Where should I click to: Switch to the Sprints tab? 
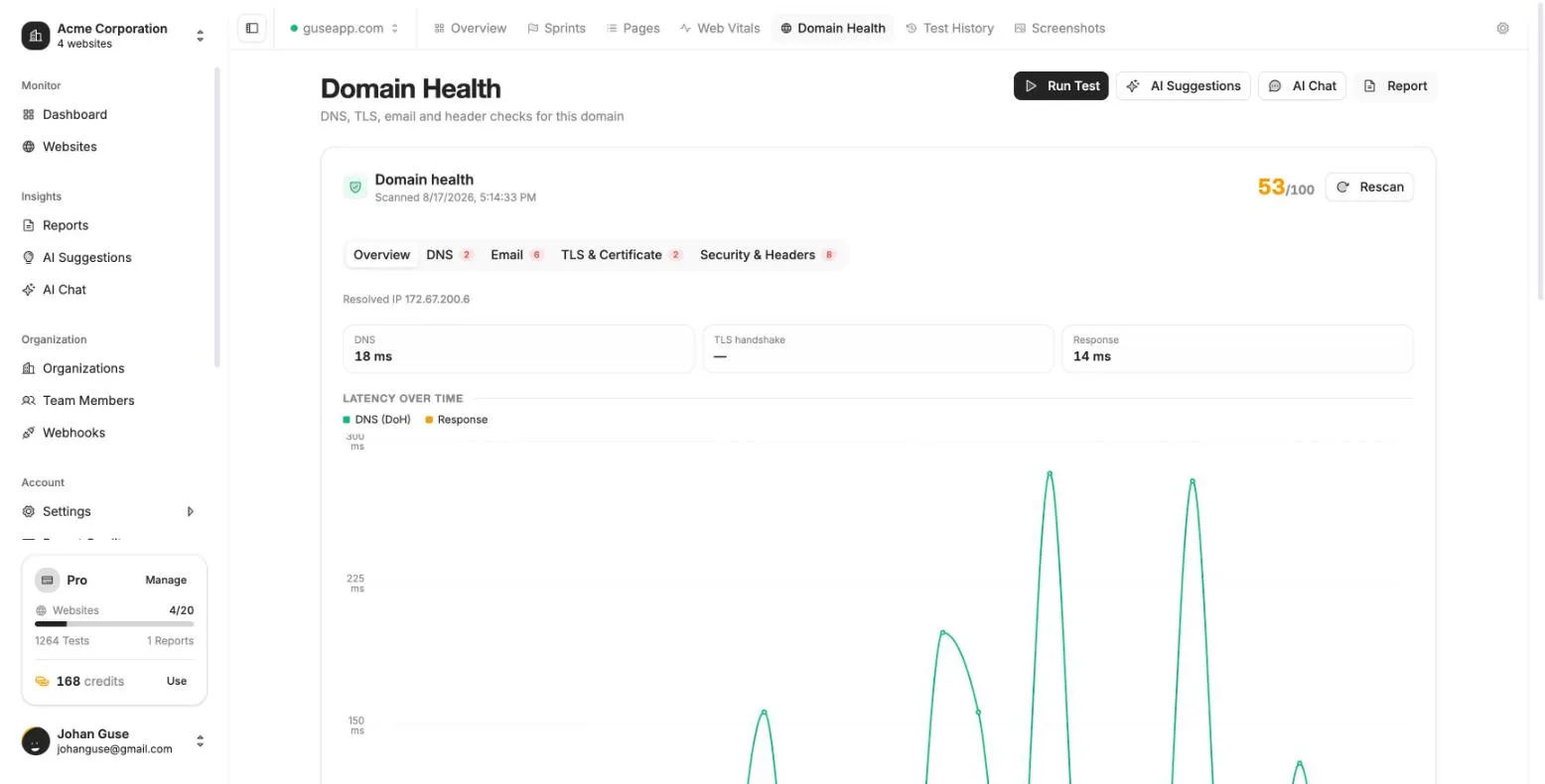pyautogui.click(x=556, y=28)
